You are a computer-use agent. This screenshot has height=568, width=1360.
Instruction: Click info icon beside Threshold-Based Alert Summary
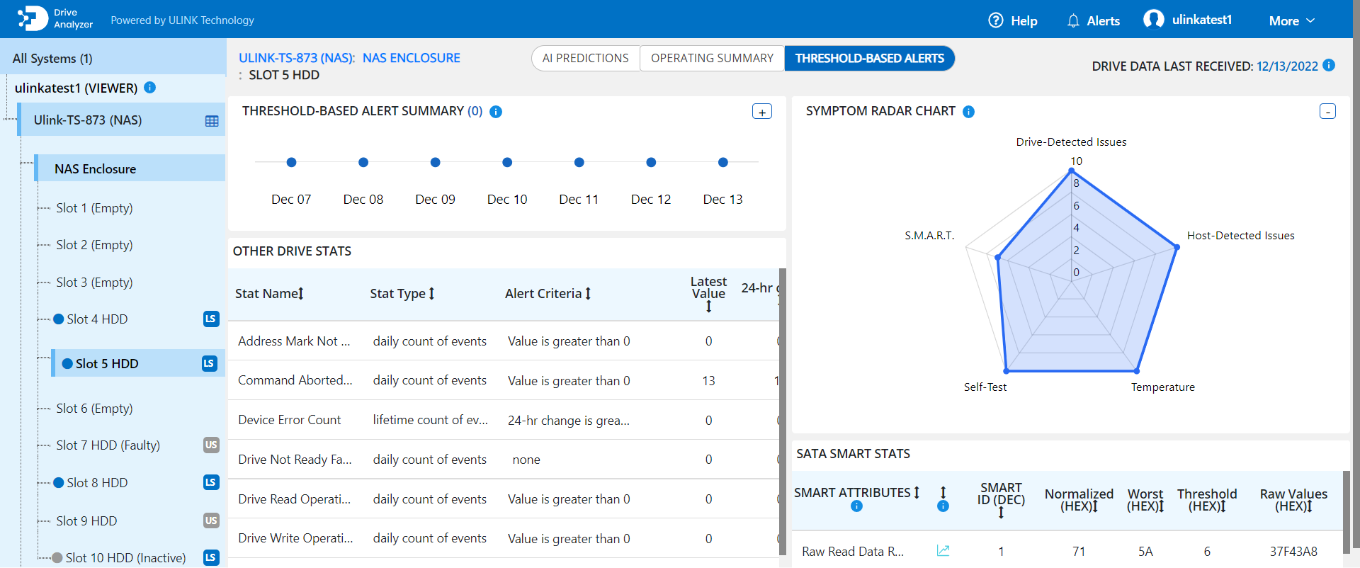pyautogui.click(x=496, y=111)
